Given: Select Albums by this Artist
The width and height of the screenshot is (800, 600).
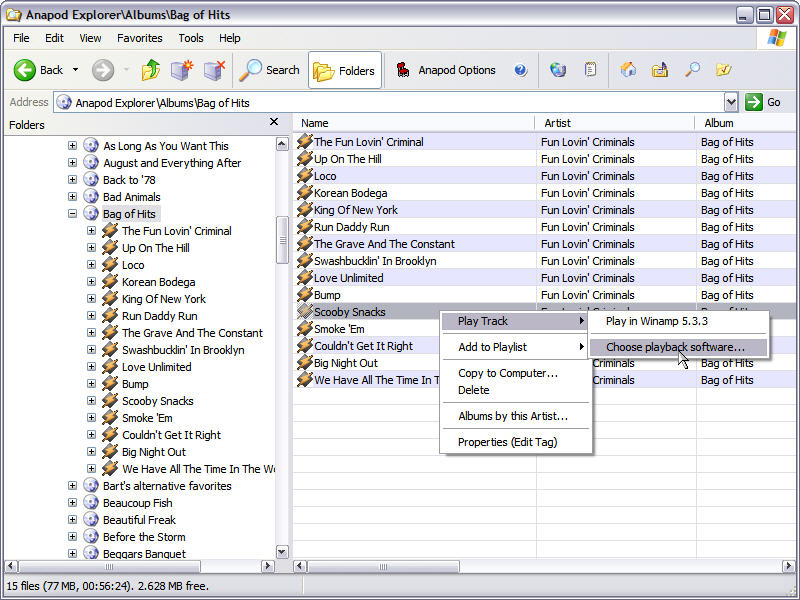Looking at the screenshot, I should tap(516, 416).
